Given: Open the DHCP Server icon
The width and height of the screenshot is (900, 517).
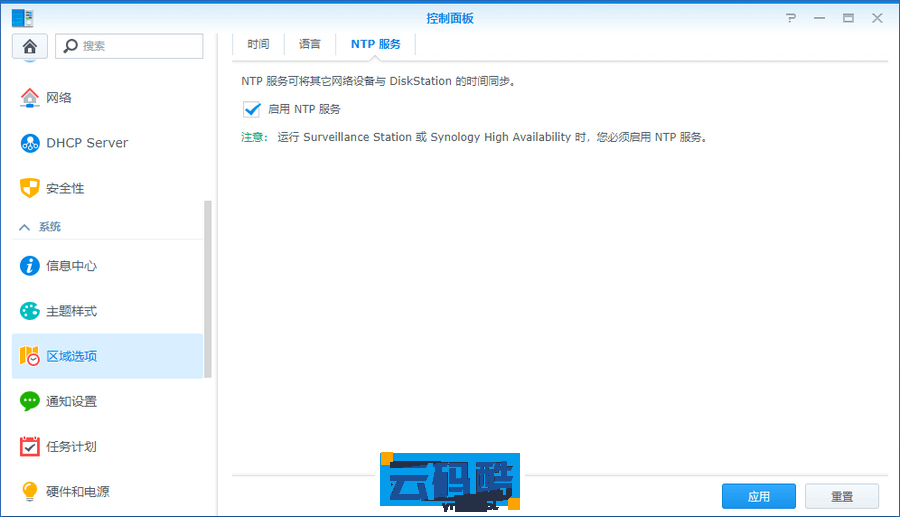Looking at the screenshot, I should coord(30,143).
